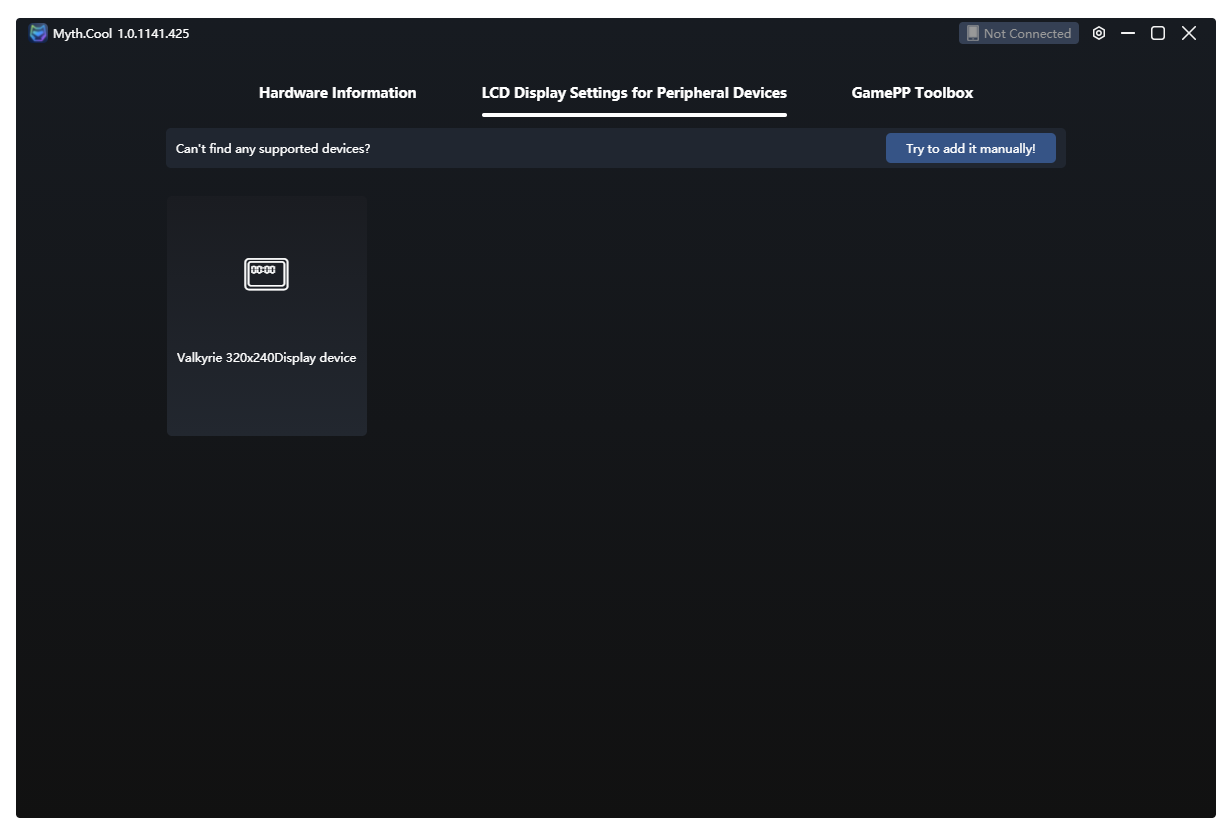Select LCD Display Settings for Peripheral Devices tab
Screen dimensions: 1222x835
634,93
